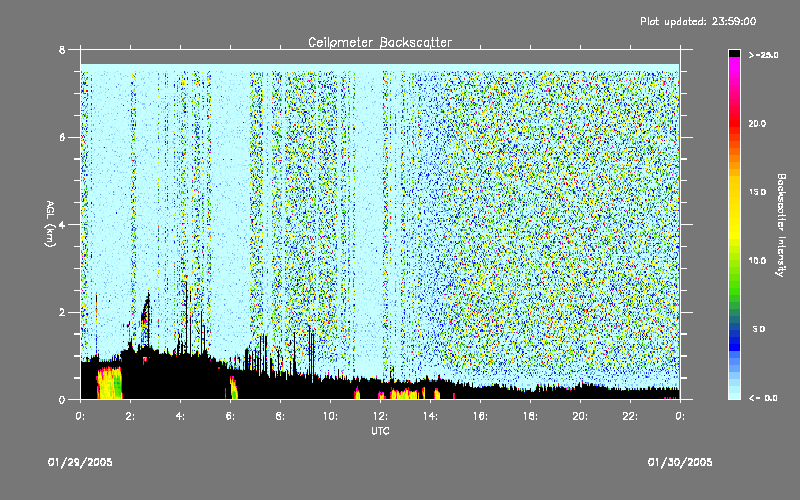Screen dimensions: 800x500
Task: Click the tall backscatter spike near 2: UTC
Action: (145, 319)
